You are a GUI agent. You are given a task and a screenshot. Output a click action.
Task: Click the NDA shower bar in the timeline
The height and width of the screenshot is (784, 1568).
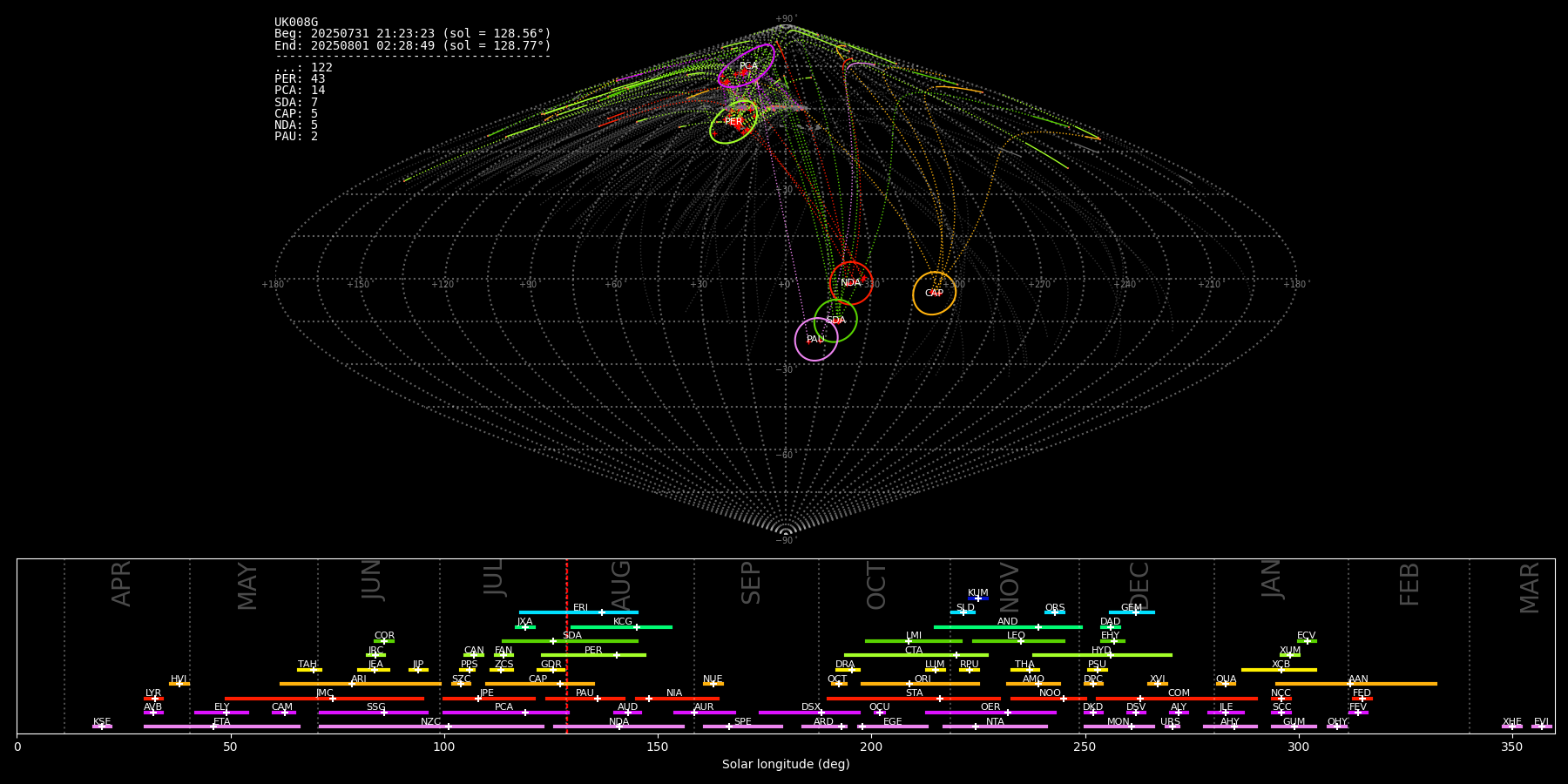619,727
